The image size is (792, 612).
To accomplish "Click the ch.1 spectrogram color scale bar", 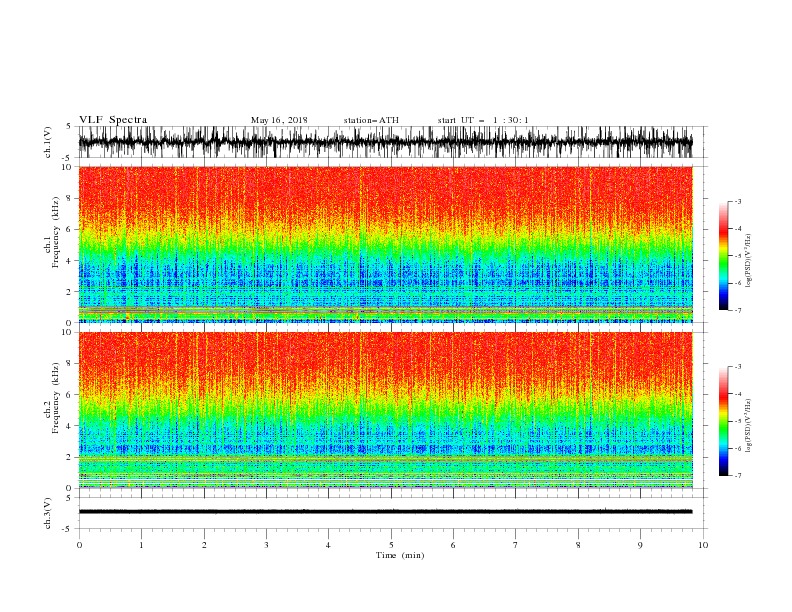I will pyautogui.click(x=723, y=256).
